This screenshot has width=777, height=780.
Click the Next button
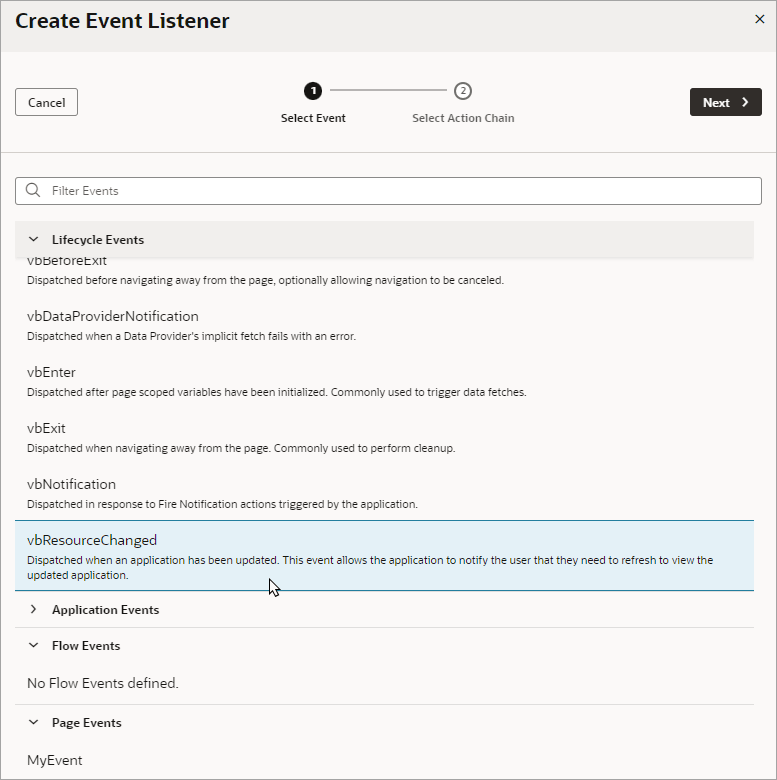(x=725, y=102)
